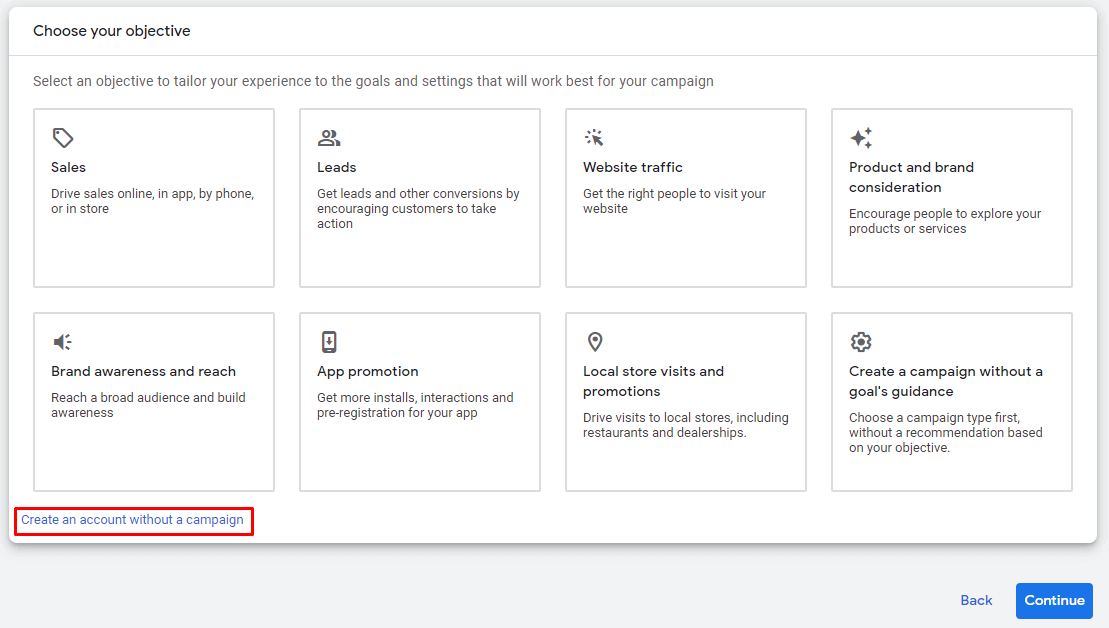Select the Brand awareness and reach title

144,371
